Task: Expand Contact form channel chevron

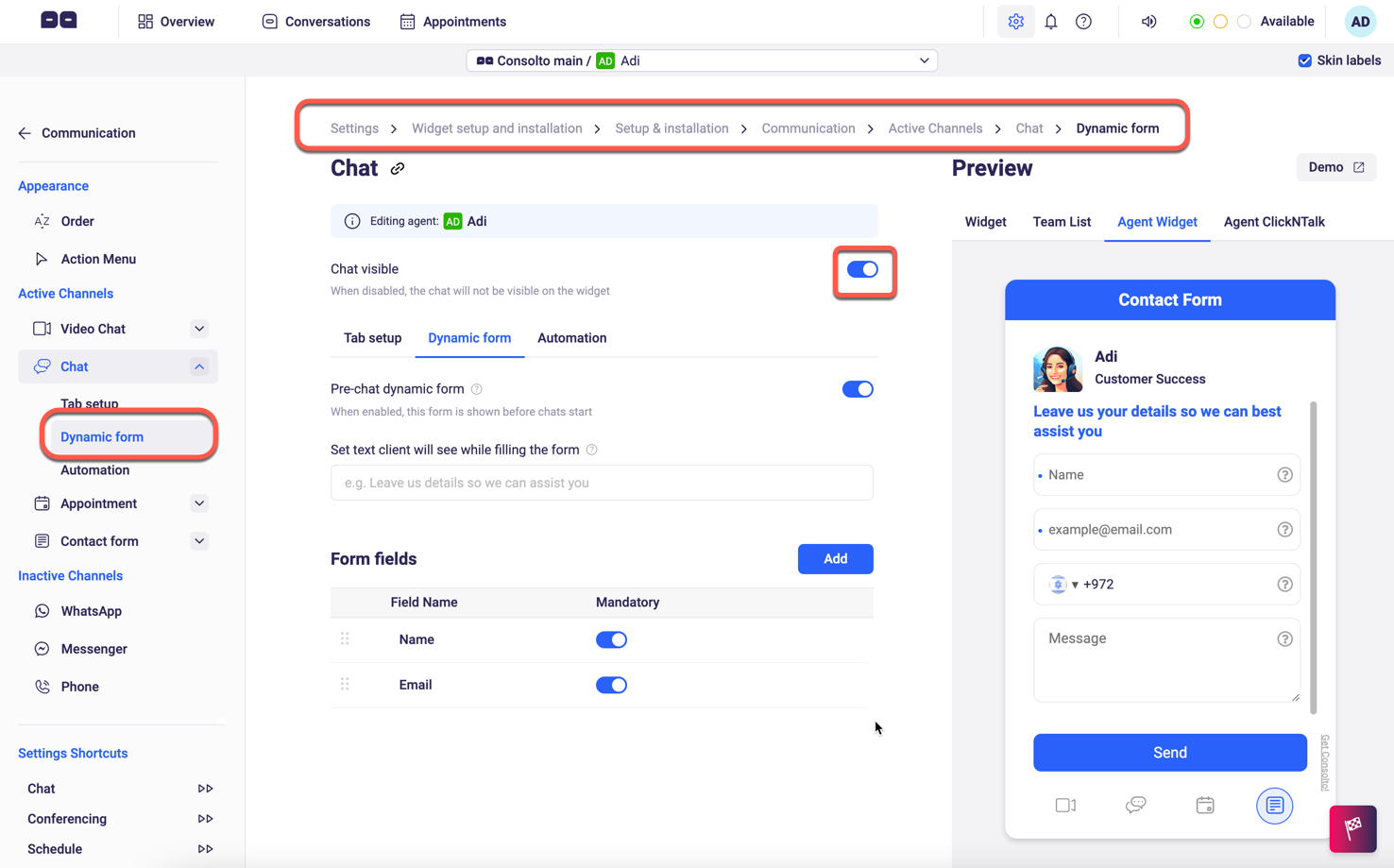Action: 199,541
